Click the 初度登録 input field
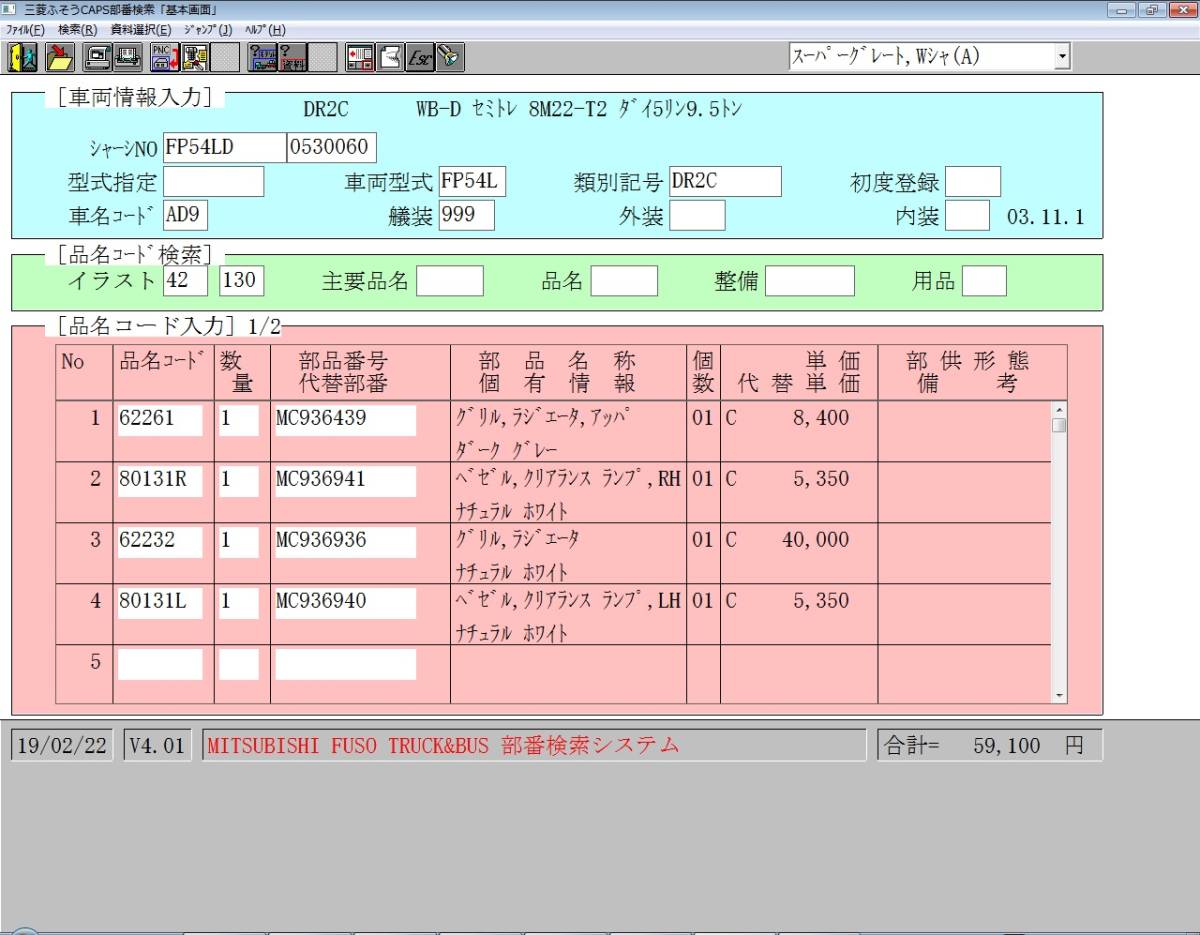 (972, 182)
